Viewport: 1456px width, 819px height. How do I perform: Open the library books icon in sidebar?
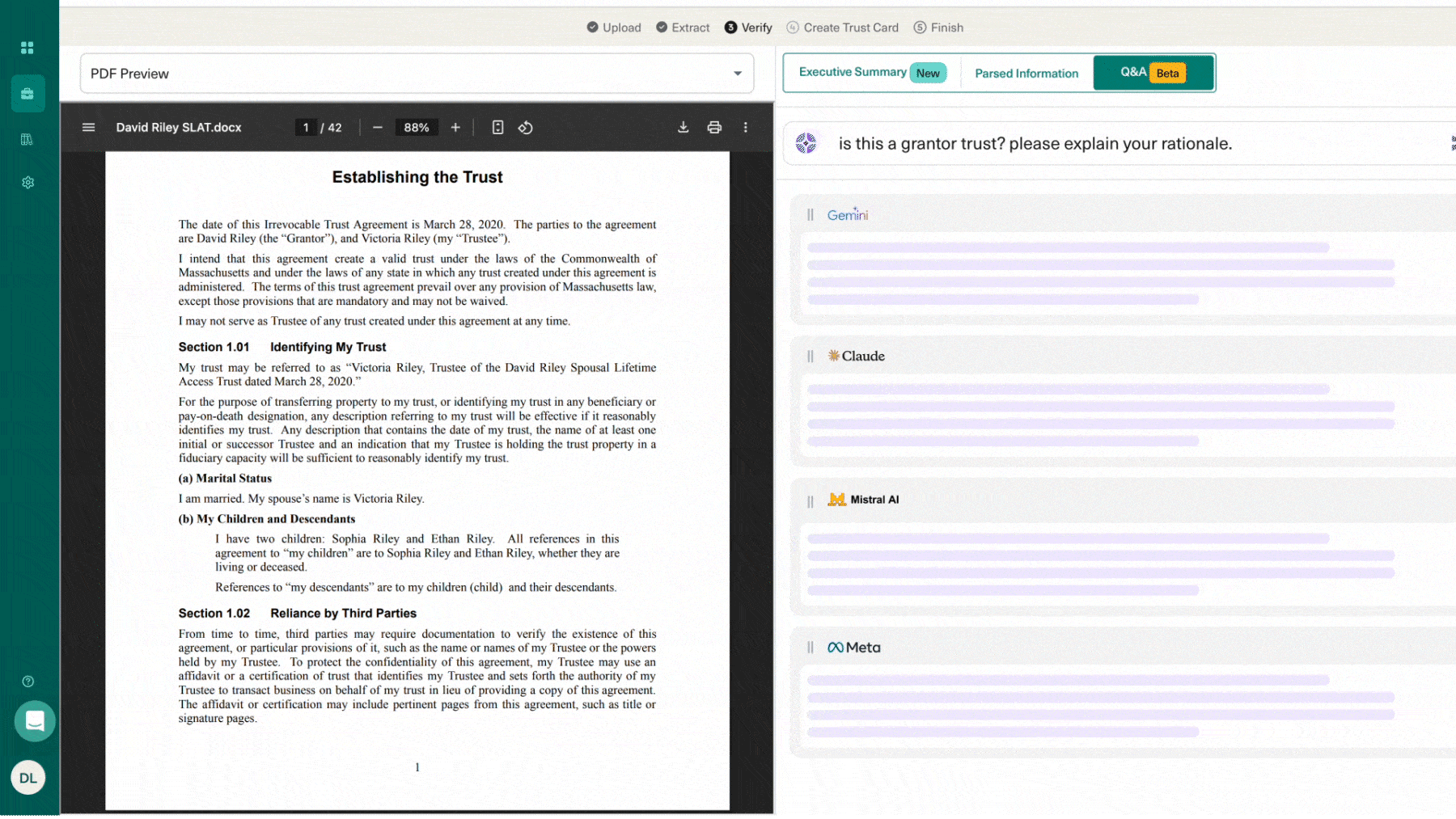28,139
